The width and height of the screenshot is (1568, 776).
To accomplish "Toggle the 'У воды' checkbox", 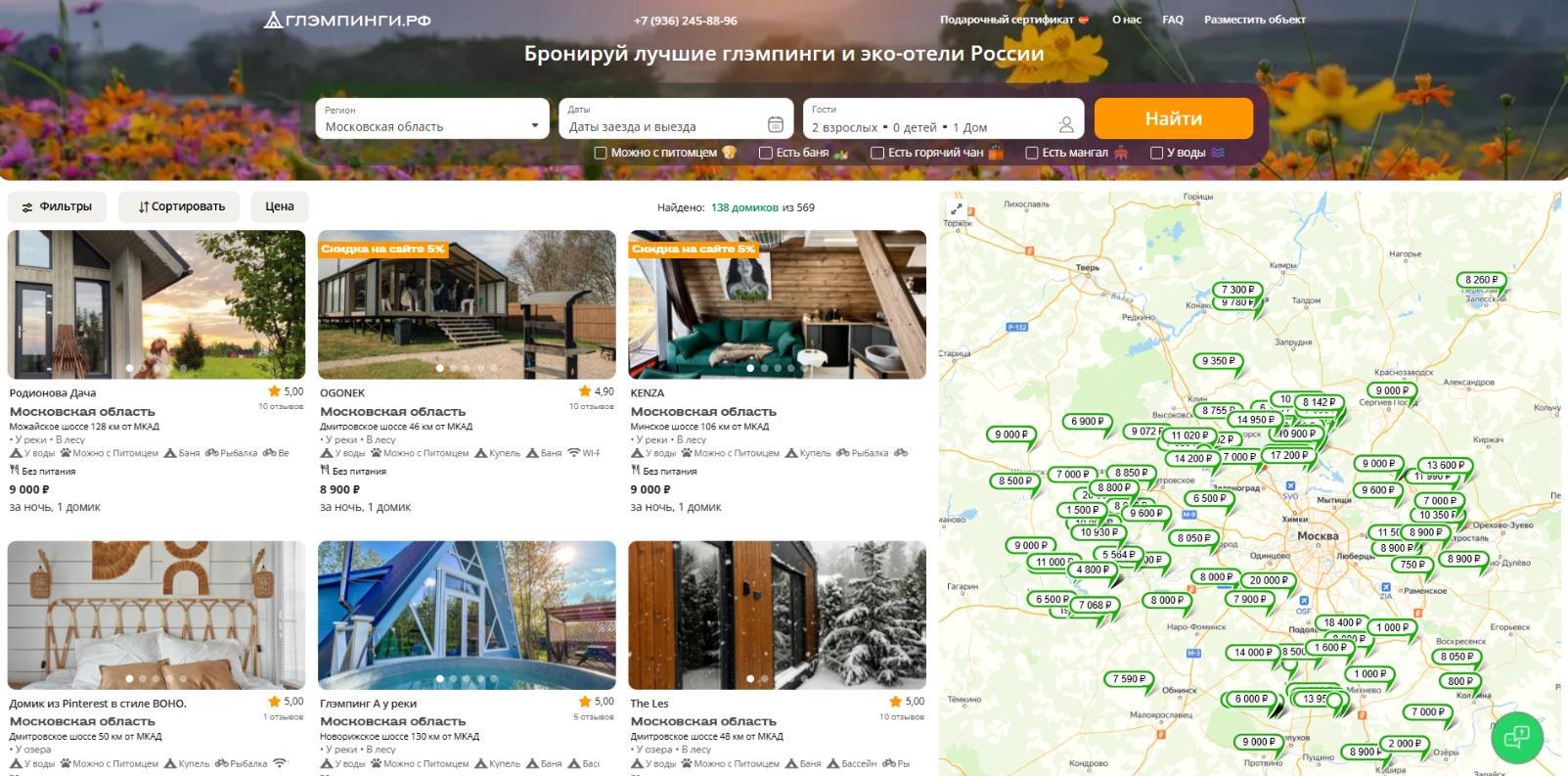I will (x=1156, y=153).
